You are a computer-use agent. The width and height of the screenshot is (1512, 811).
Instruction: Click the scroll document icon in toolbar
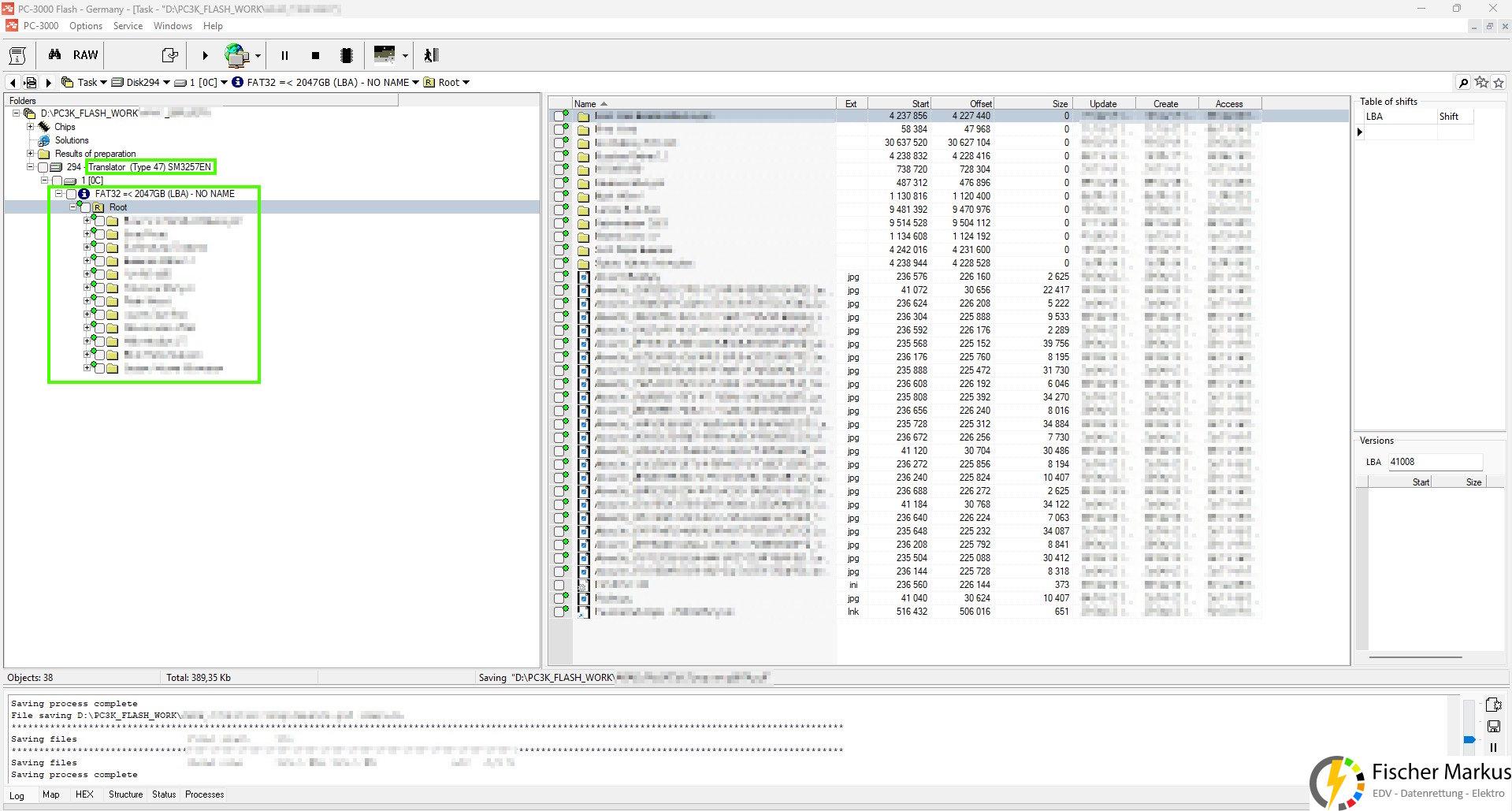17,55
